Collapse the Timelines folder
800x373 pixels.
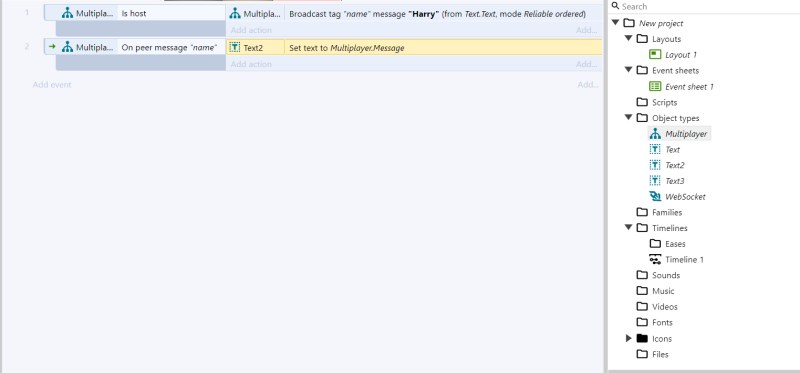coord(629,228)
